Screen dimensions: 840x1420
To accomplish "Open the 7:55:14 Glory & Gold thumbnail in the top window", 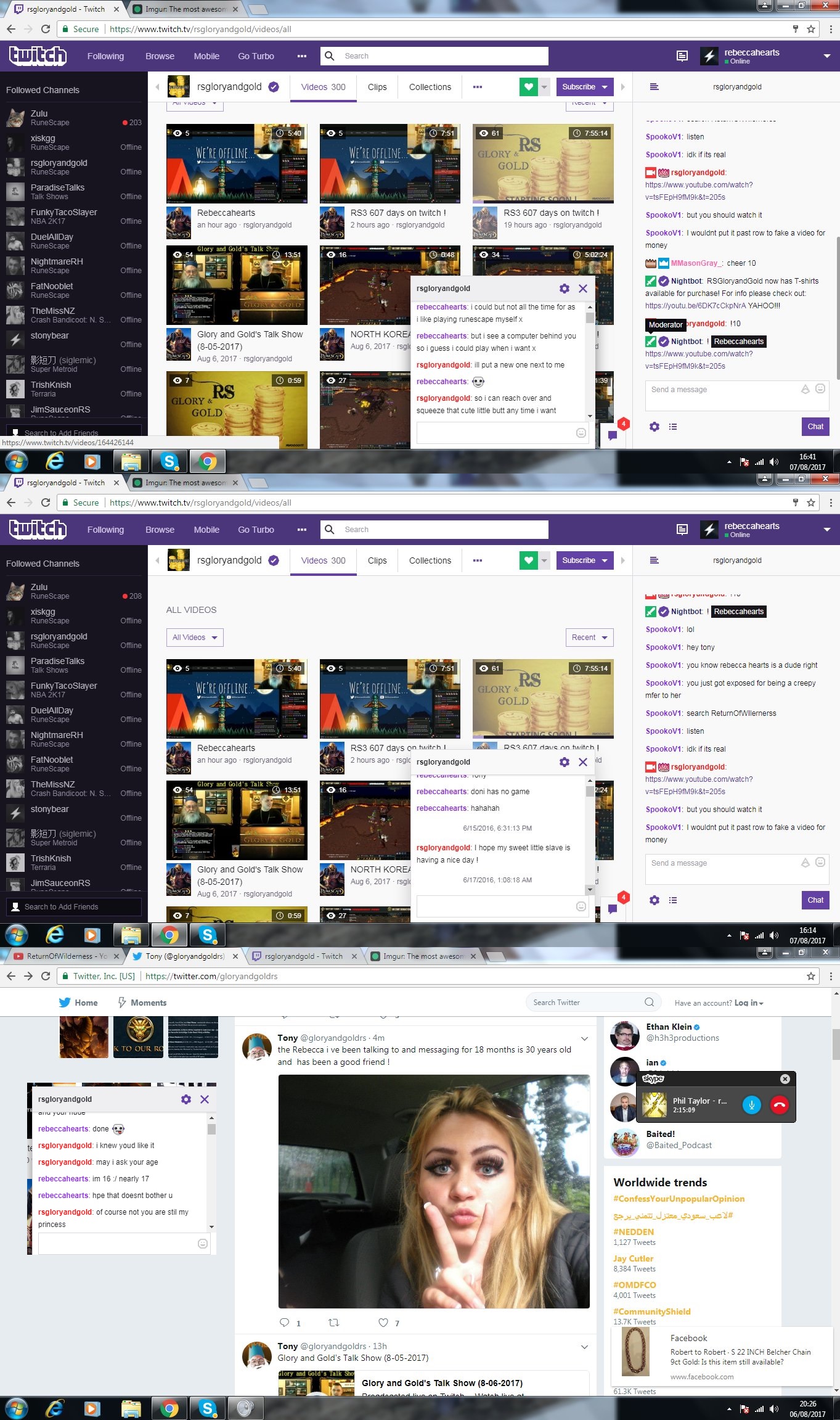I will (543, 163).
